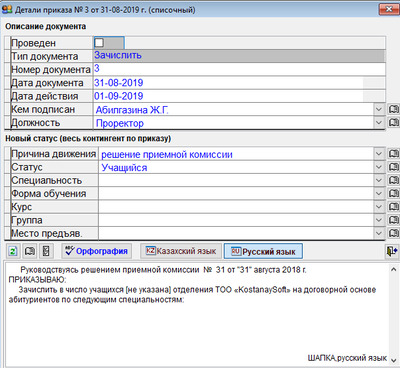The image size is (400, 368).
Task: Click the green refresh icon in toolbar
Action: [13, 251]
